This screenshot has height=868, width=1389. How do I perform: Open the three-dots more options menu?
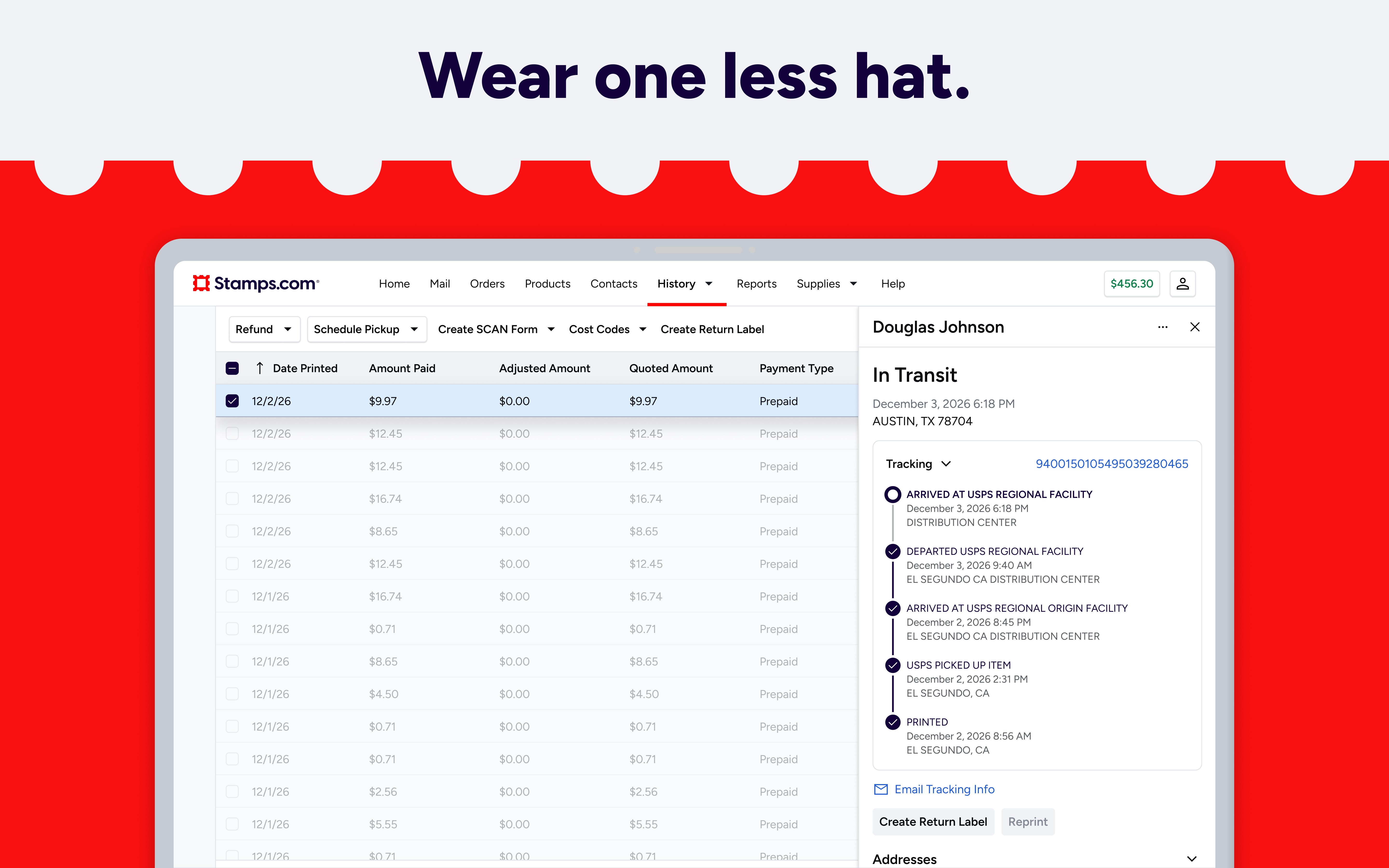[1163, 327]
